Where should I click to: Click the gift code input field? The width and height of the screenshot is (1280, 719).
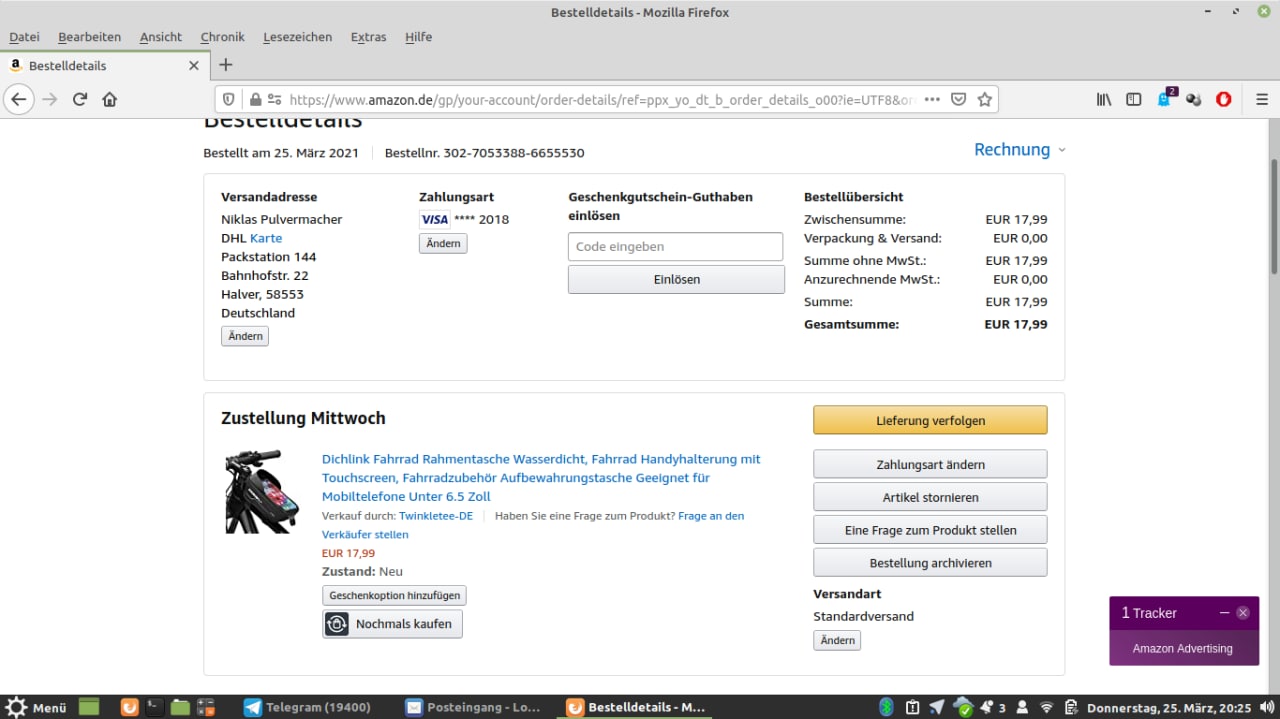[x=675, y=247]
